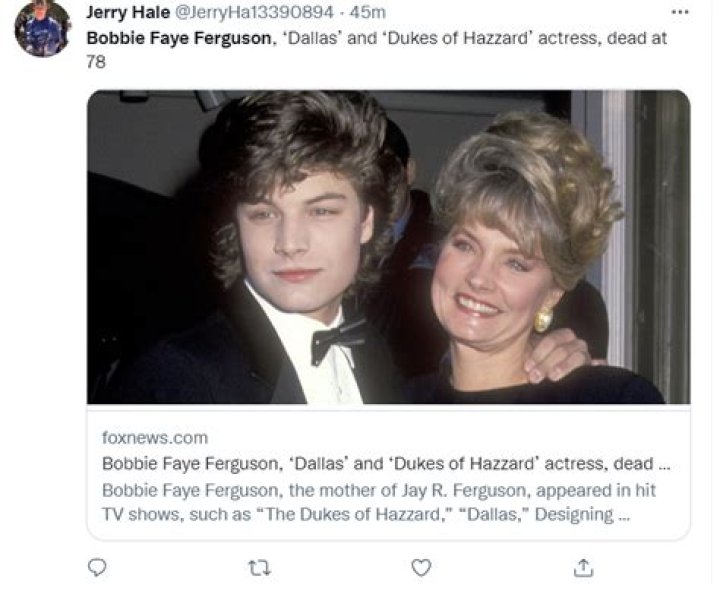Click the woman's gold earring in the photo

click(543, 321)
